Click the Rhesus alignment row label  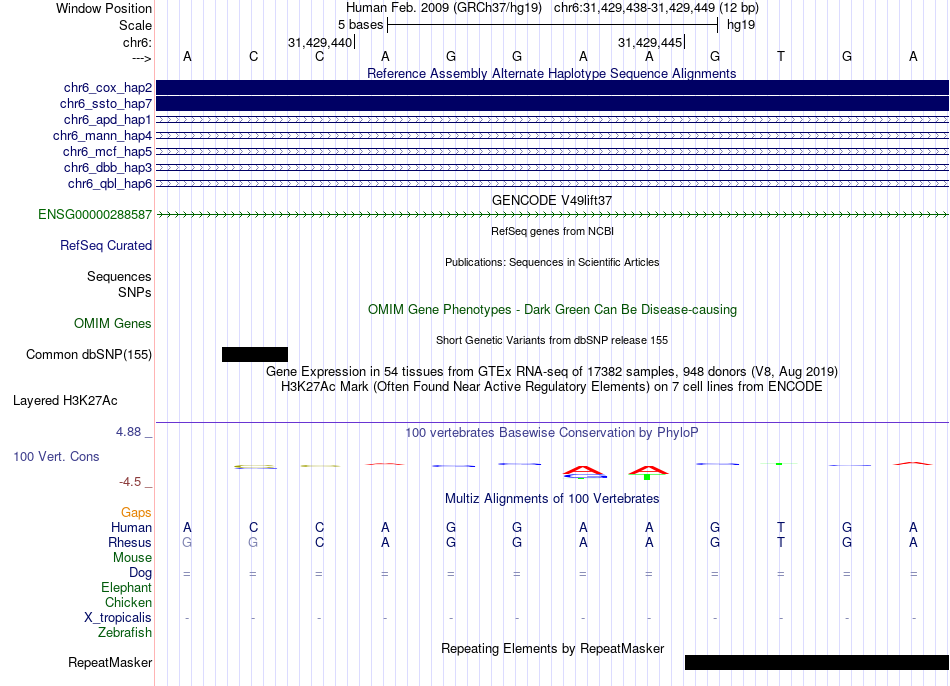[x=130, y=542]
